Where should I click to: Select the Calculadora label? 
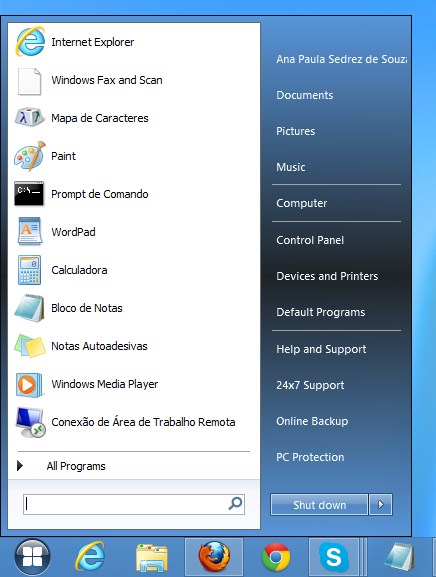pos(79,270)
